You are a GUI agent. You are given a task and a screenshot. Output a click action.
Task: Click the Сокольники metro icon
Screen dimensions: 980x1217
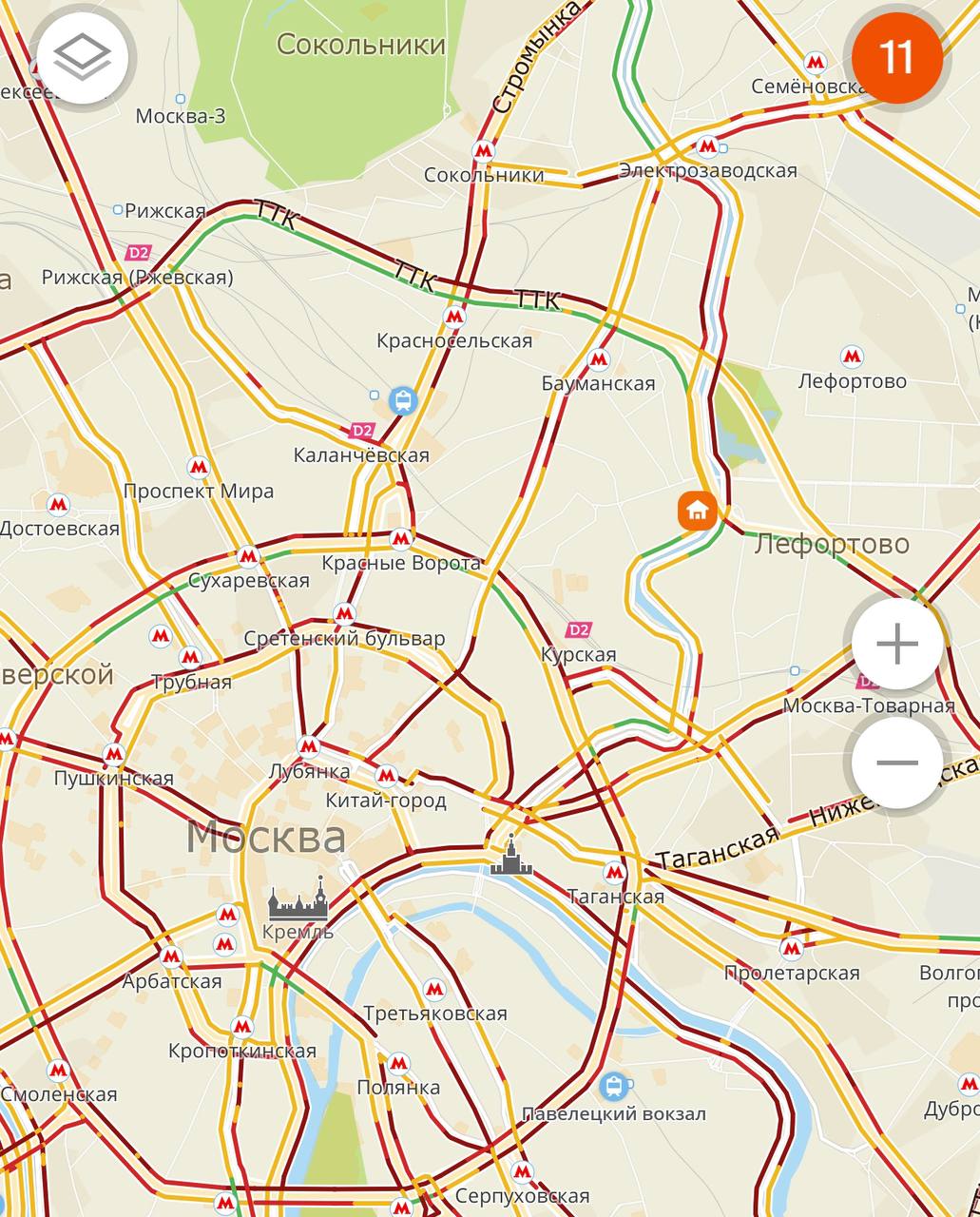[484, 150]
